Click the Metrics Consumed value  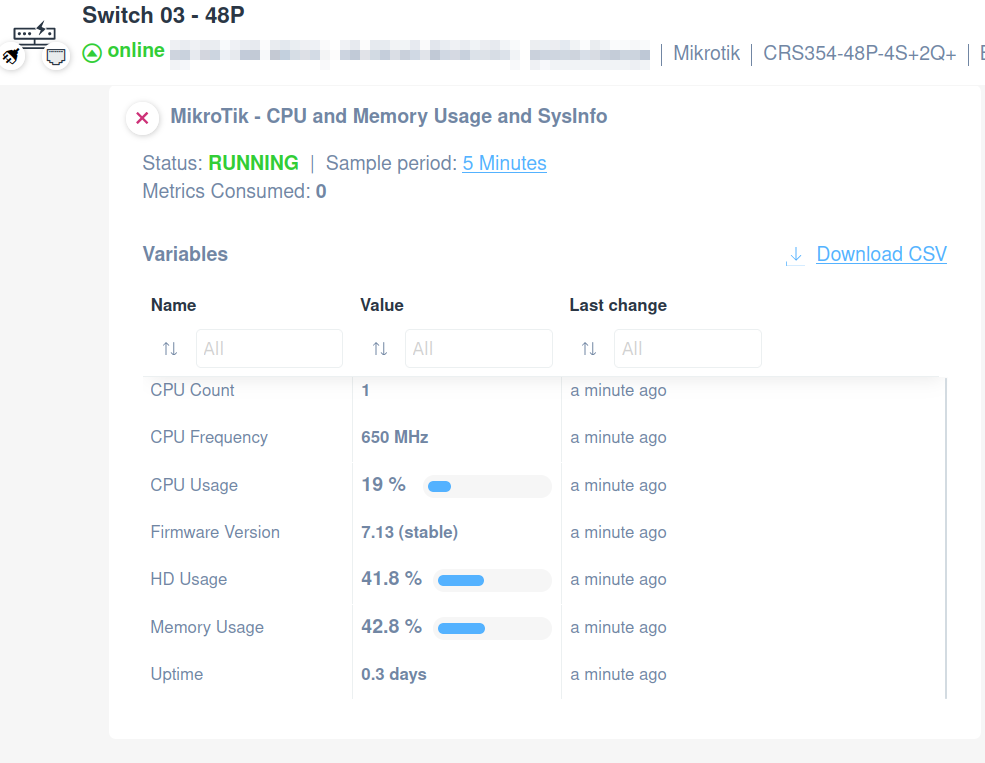[x=321, y=192]
